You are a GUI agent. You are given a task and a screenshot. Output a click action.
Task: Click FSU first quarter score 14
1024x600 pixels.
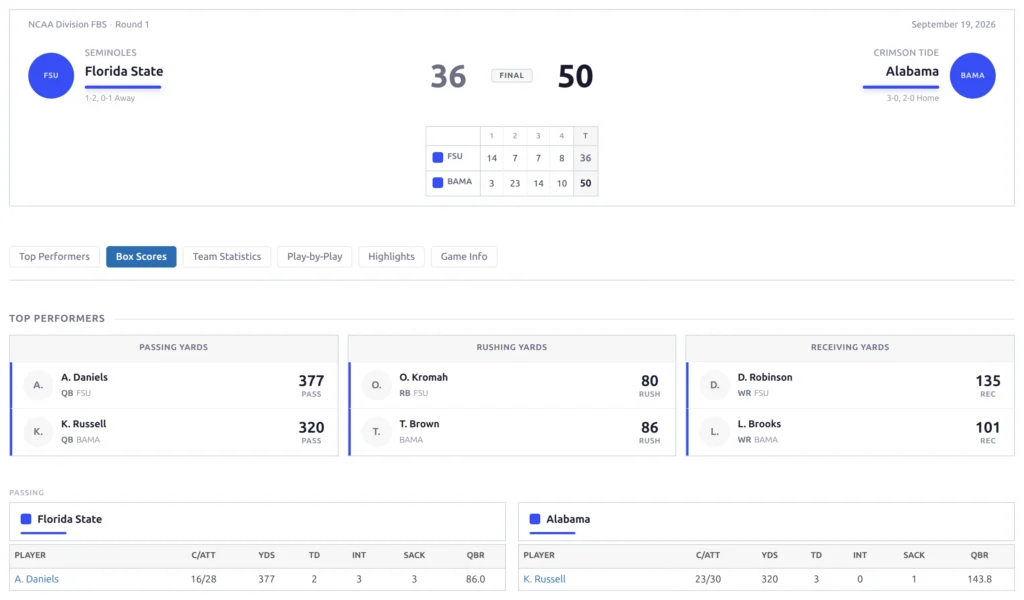(x=492, y=158)
